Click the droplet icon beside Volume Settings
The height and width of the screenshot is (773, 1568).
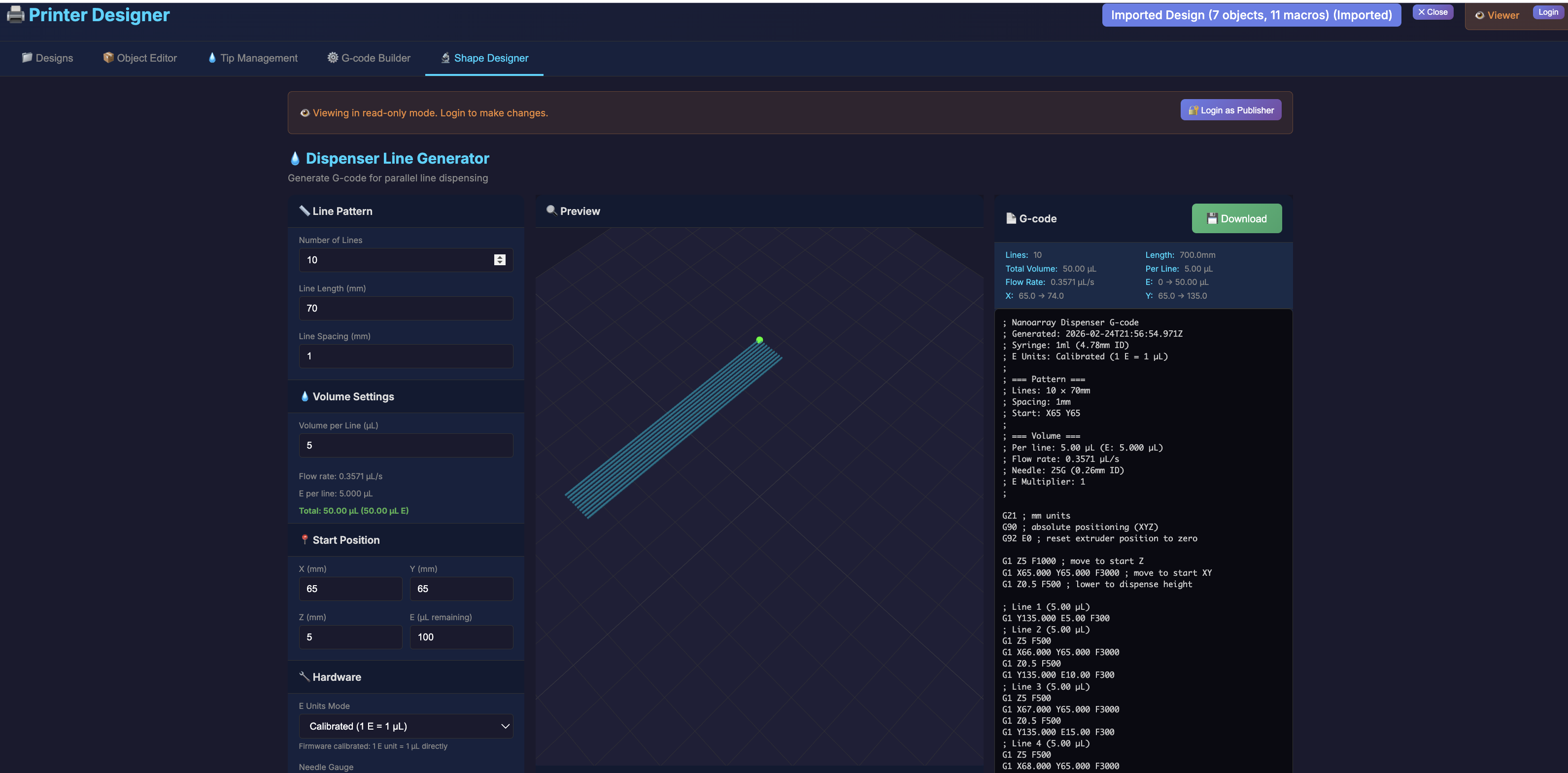coord(305,396)
